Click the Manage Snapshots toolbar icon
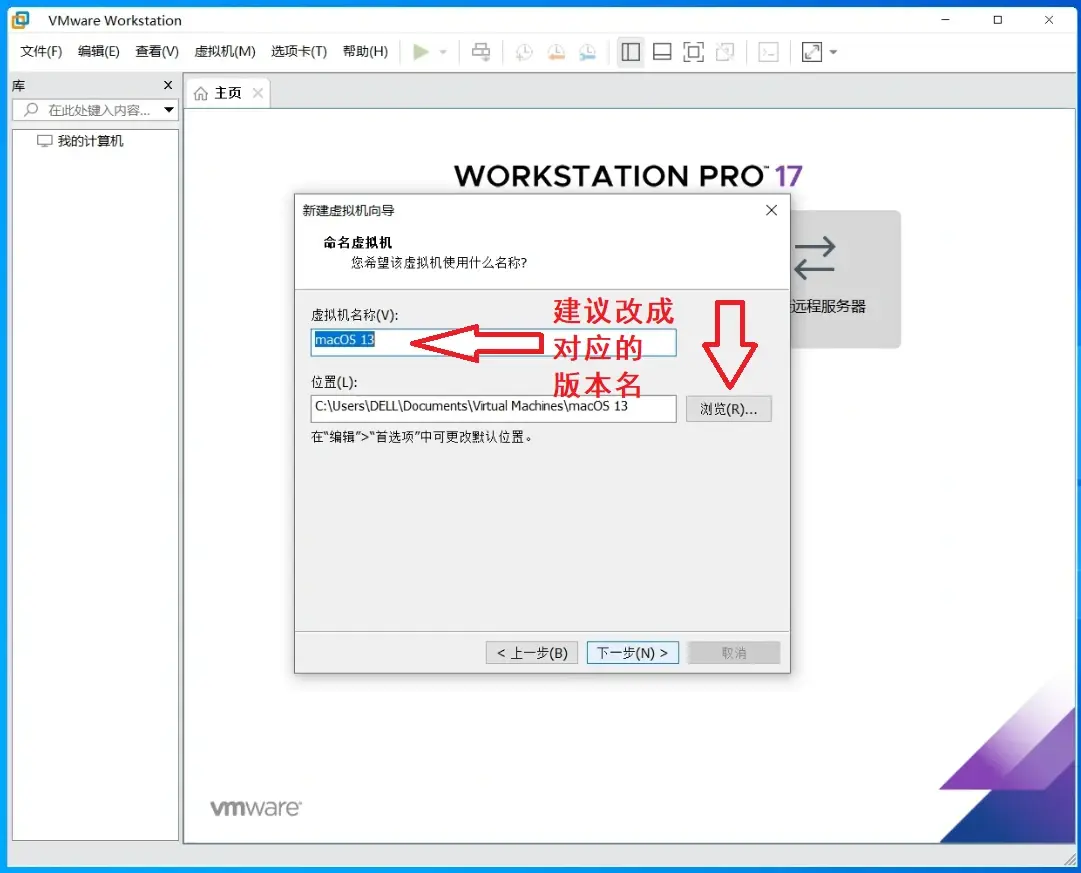Viewport: 1081px width, 873px height. (587, 52)
